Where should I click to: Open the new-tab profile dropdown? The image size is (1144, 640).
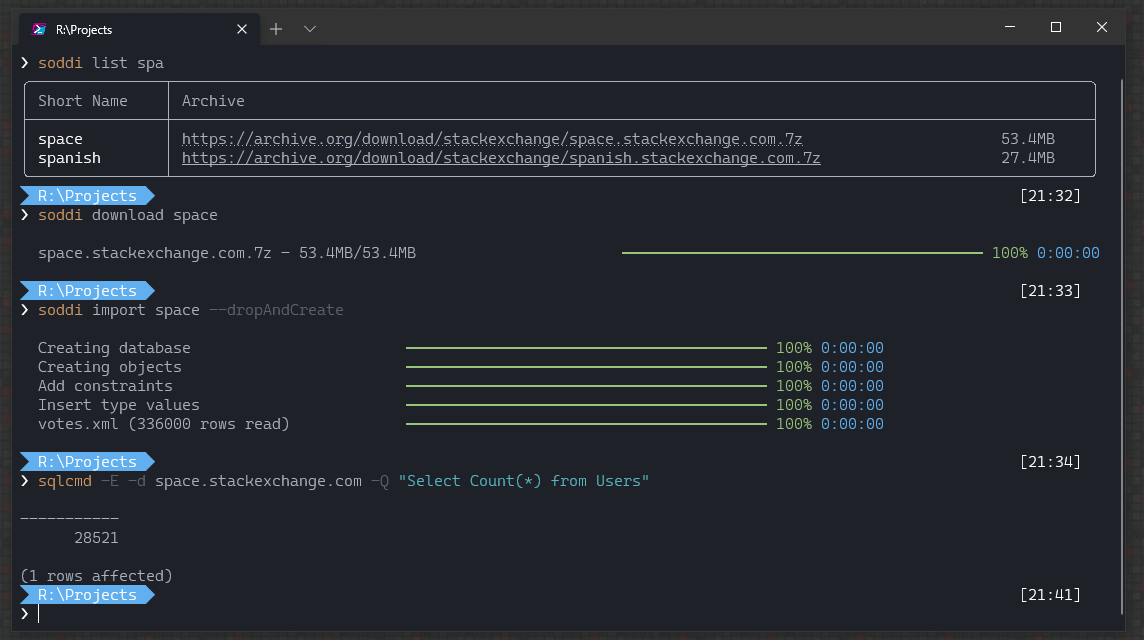tap(310, 29)
